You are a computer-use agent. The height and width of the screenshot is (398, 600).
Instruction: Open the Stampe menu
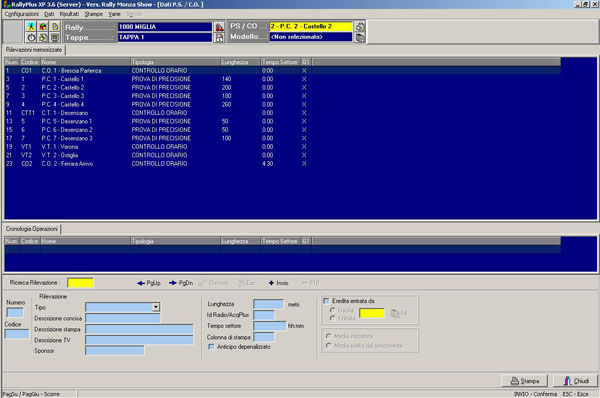tap(93, 14)
